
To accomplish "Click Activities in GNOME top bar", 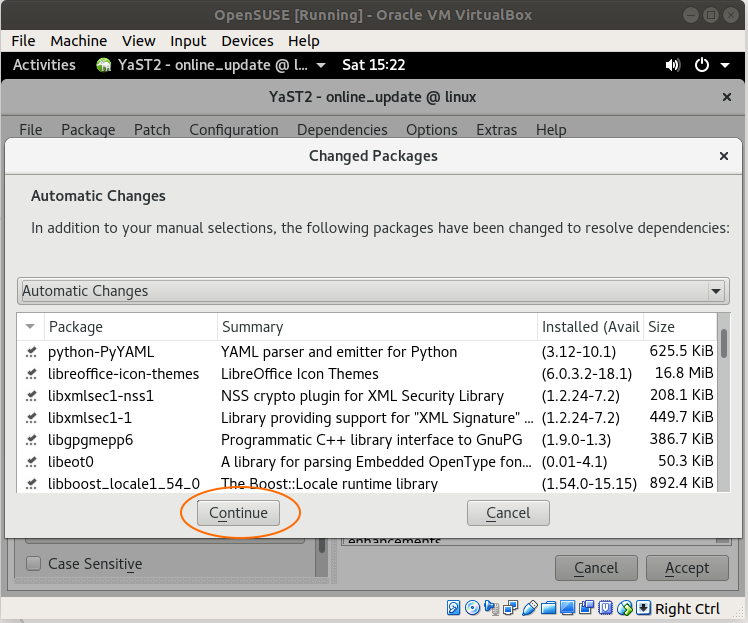I will (44, 65).
